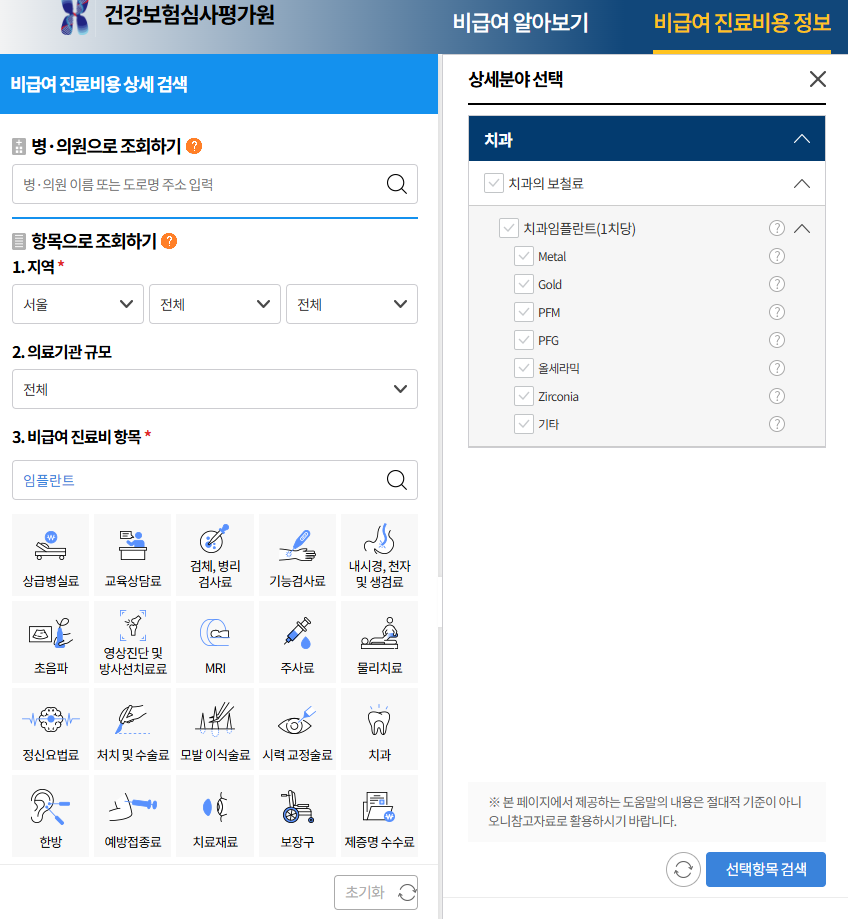This screenshot has height=919, width=848.
Task: Click the hospital name search input field
Action: pos(200,184)
